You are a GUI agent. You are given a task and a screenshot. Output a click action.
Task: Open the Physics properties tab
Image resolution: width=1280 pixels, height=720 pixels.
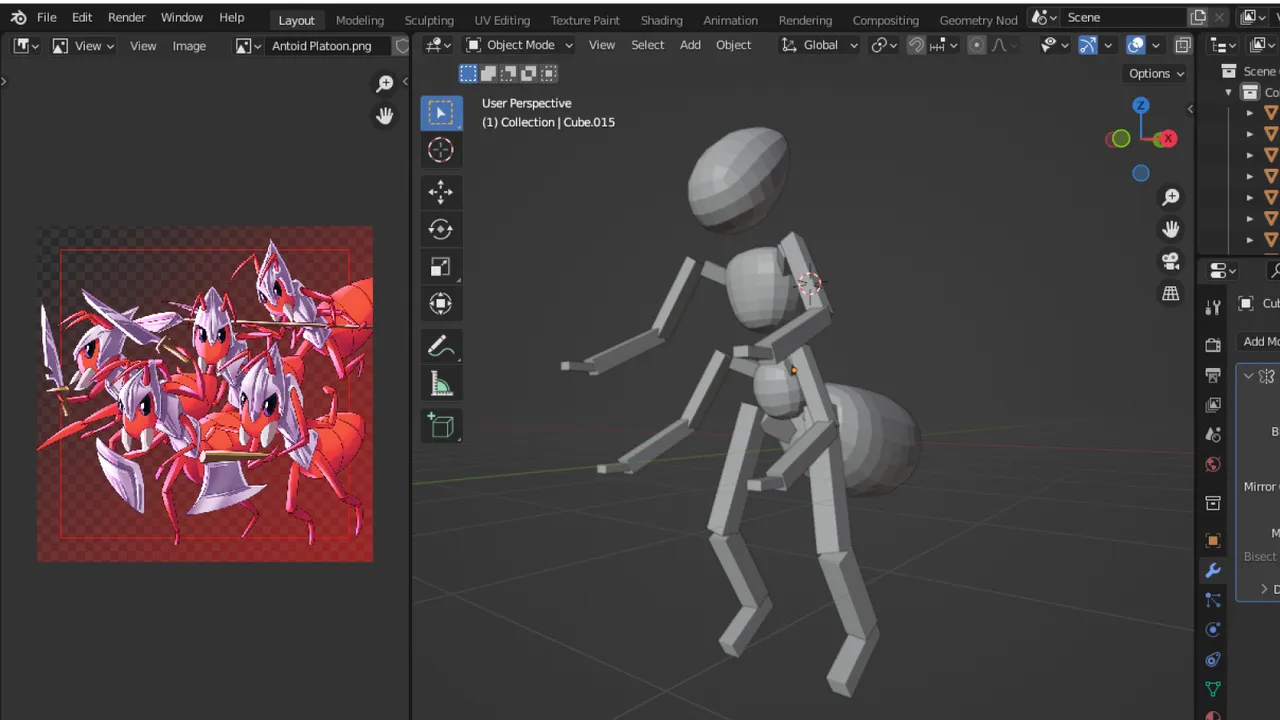click(1213, 630)
